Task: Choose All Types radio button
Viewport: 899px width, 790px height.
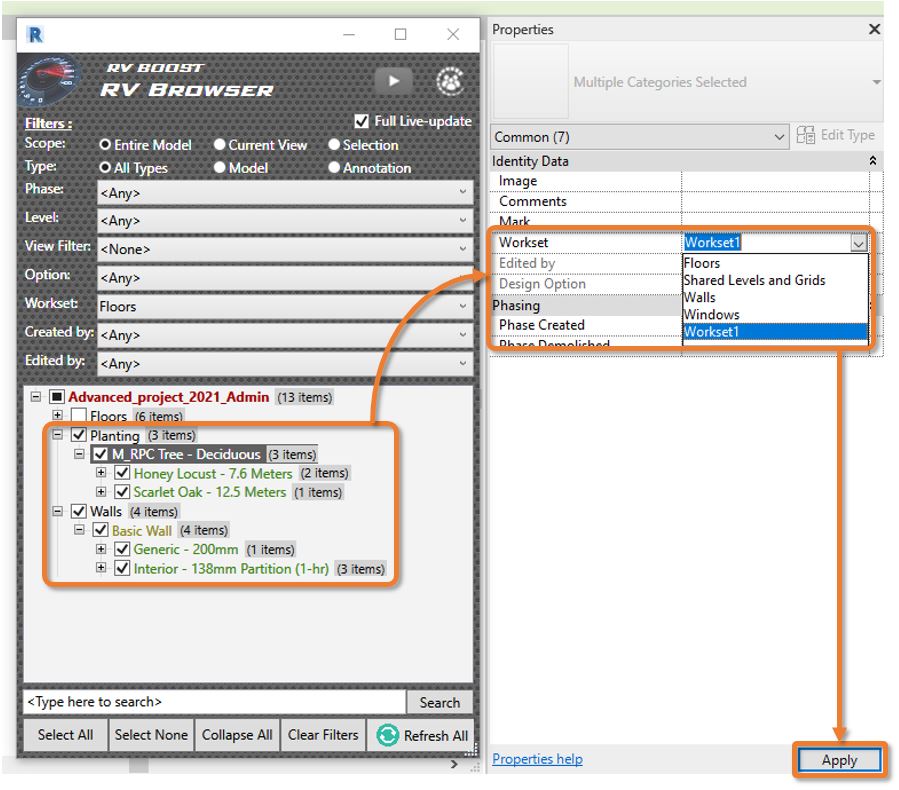Action: (105, 167)
